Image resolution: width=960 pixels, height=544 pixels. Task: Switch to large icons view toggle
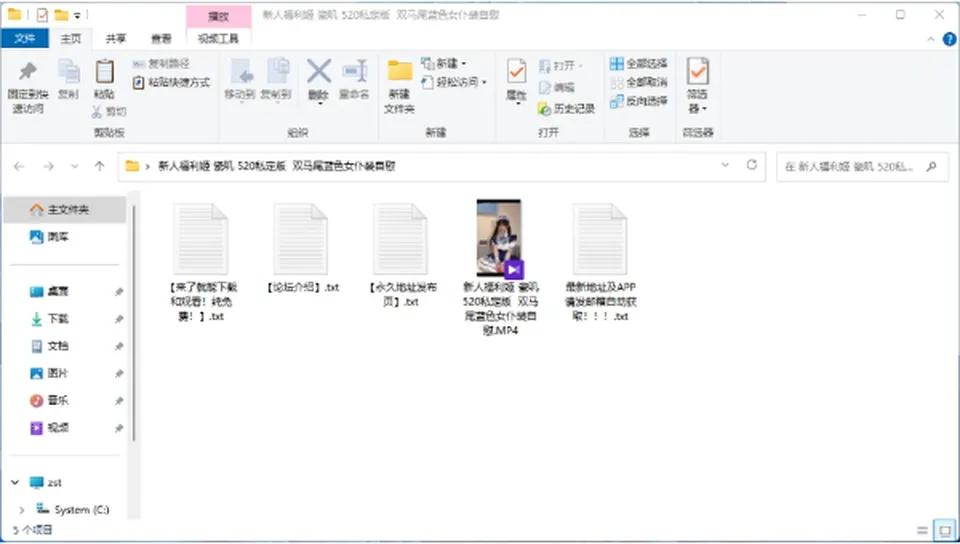click(x=942, y=531)
